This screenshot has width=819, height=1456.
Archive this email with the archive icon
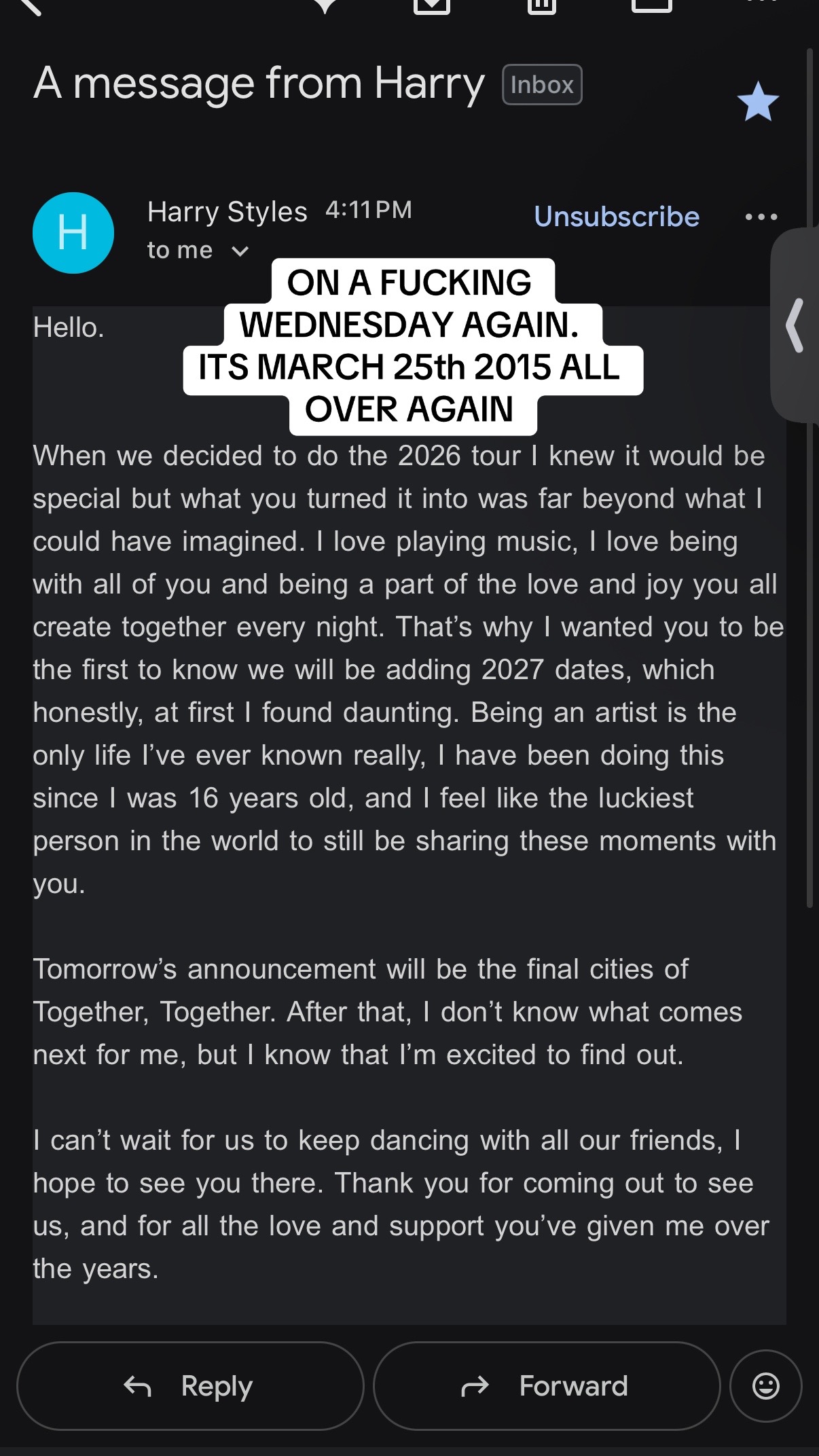[432, 5]
